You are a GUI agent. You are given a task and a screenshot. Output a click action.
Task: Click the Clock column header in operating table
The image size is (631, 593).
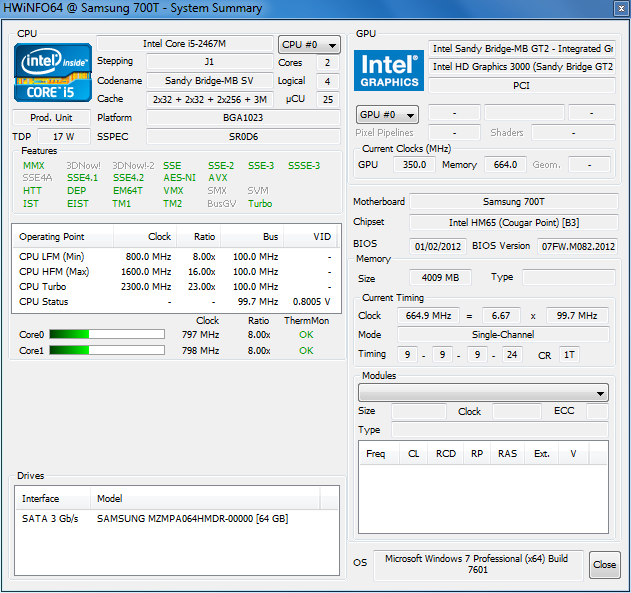coord(145,237)
